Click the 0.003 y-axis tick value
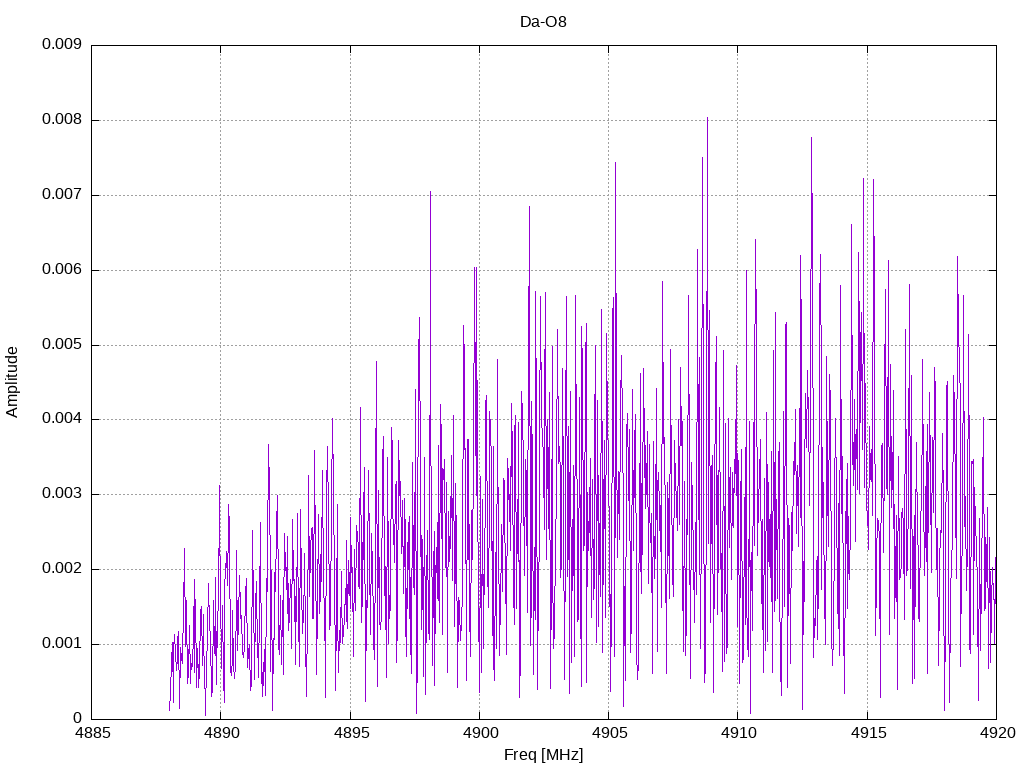 click(62, 494)
